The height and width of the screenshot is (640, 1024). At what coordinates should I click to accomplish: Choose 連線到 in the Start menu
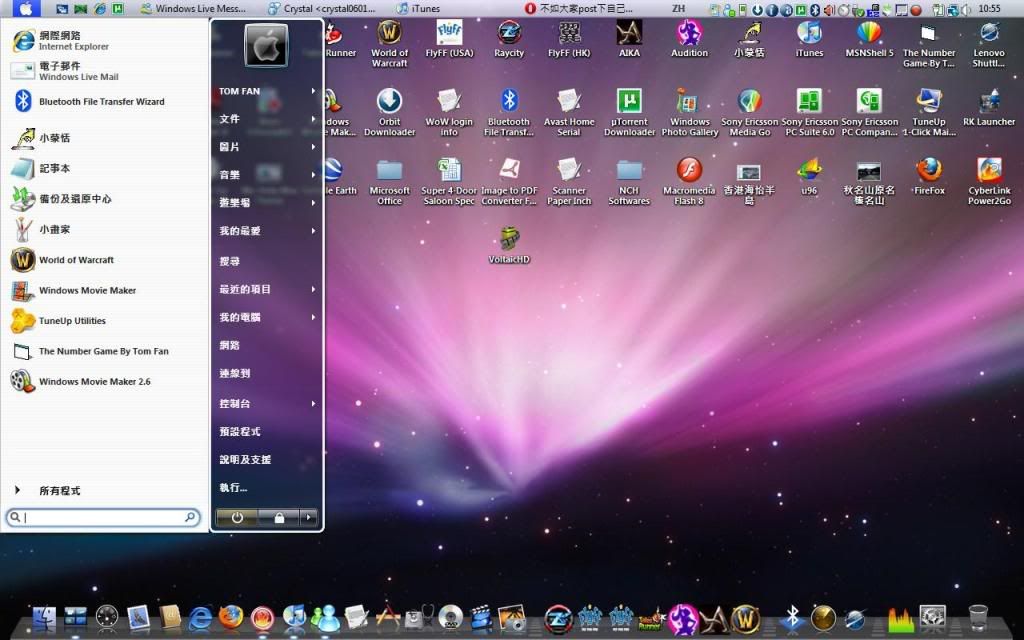[x=234, y=374]
